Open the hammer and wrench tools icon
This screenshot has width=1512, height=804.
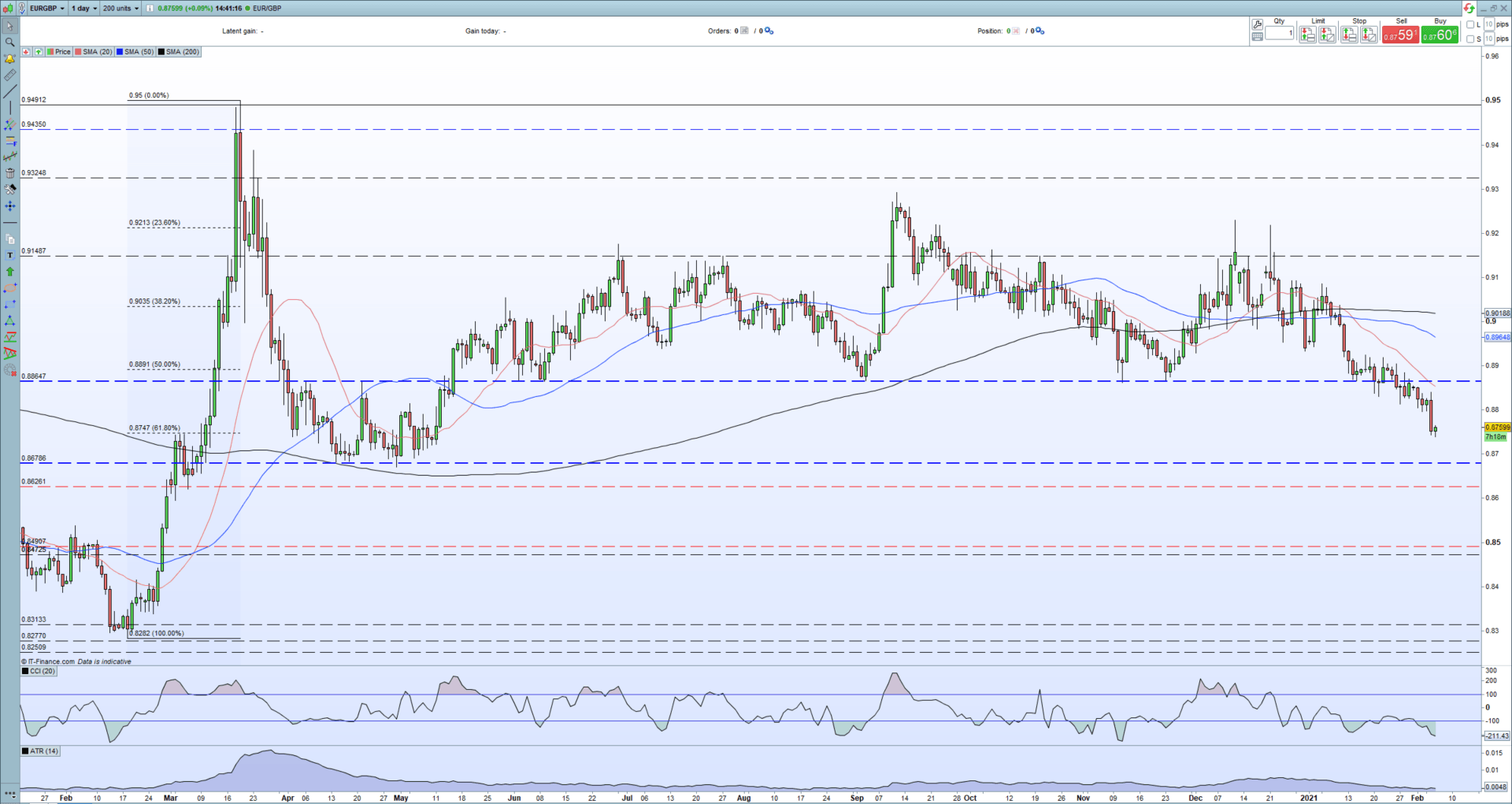[9, 189]
